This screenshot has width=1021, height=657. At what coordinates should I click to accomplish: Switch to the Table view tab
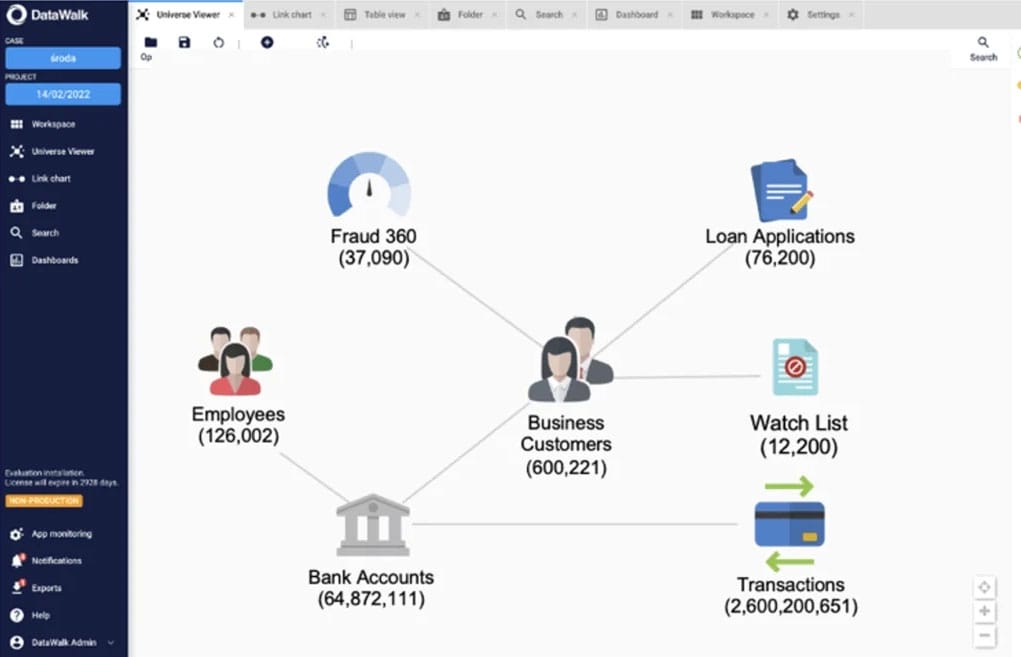click(378, 15)
